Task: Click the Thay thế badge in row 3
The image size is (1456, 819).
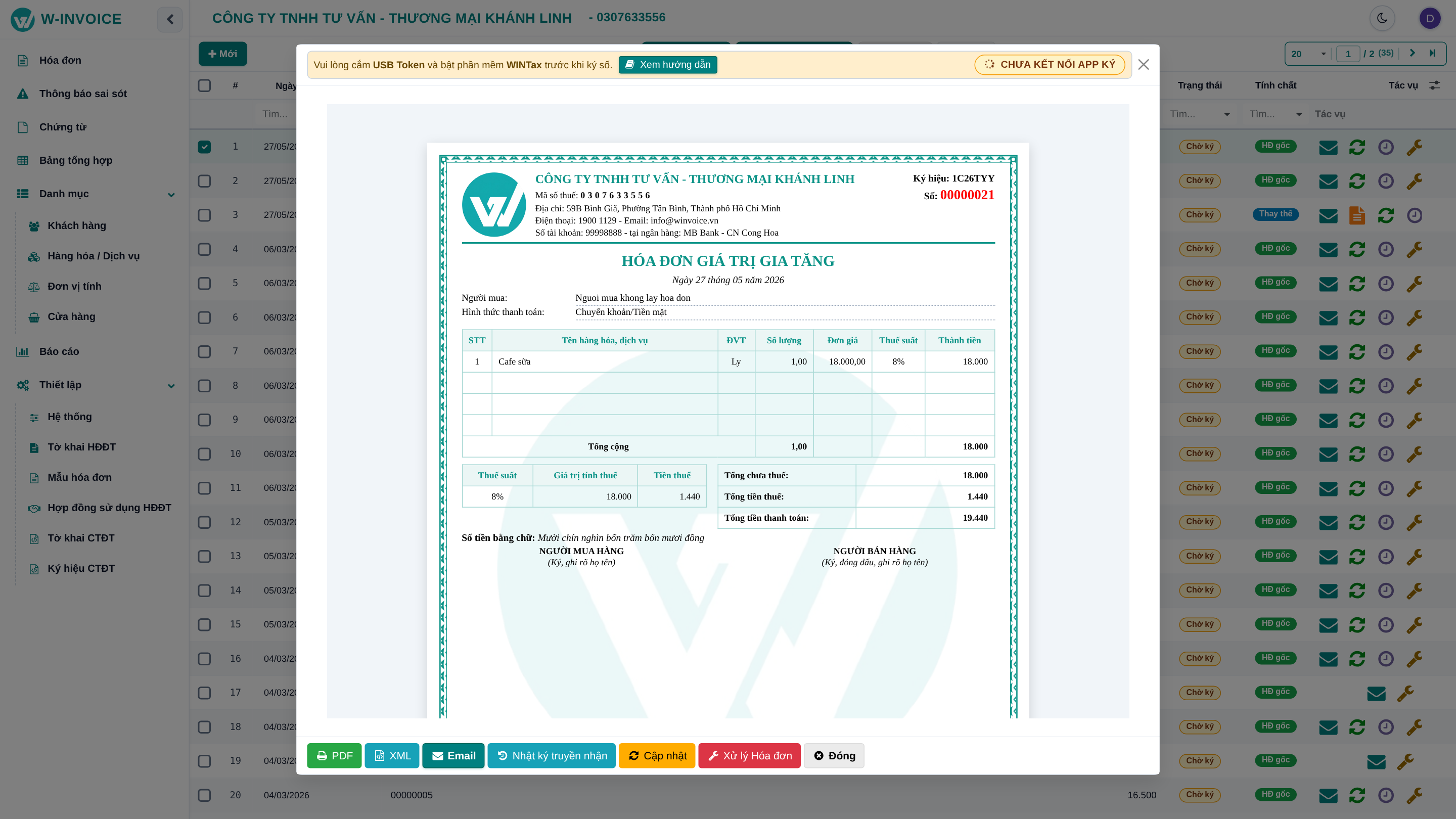Action: coord(1275,214)
